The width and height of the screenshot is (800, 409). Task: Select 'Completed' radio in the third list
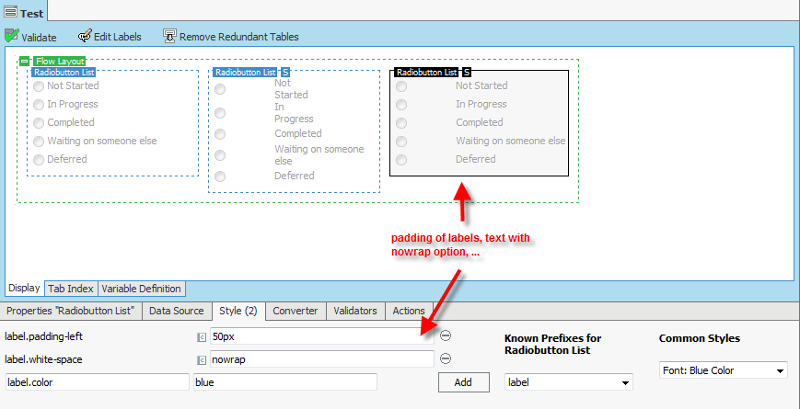point(401,123)
